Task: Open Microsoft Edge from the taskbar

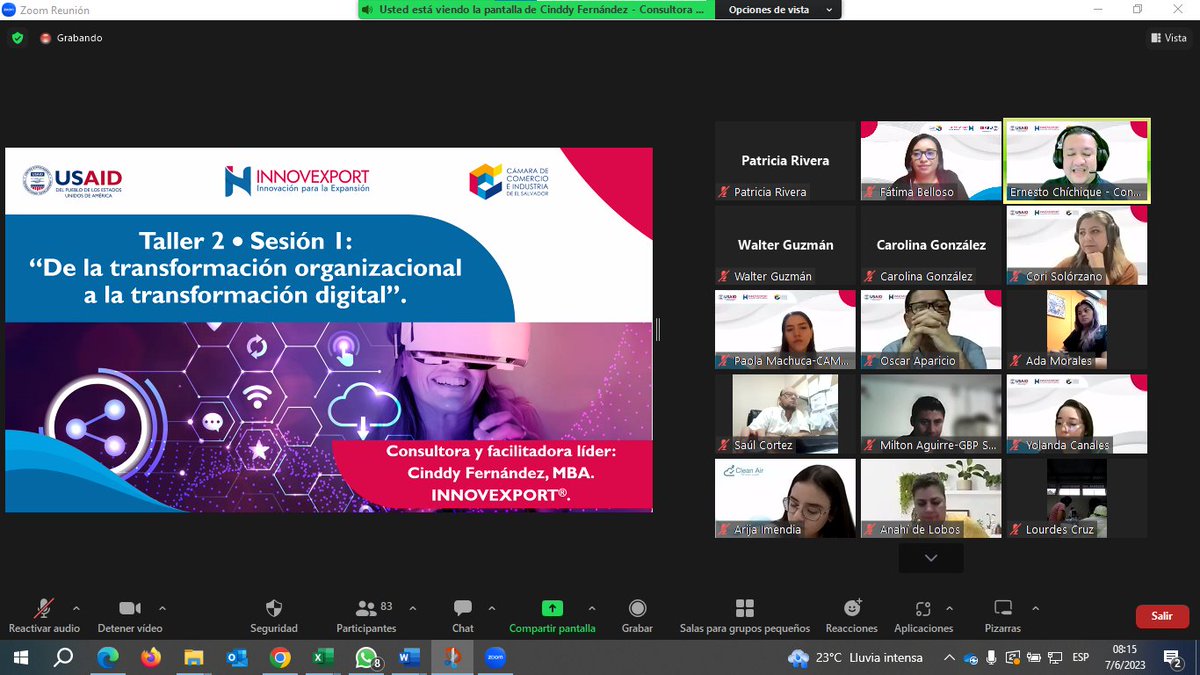Action: [107, 657]
